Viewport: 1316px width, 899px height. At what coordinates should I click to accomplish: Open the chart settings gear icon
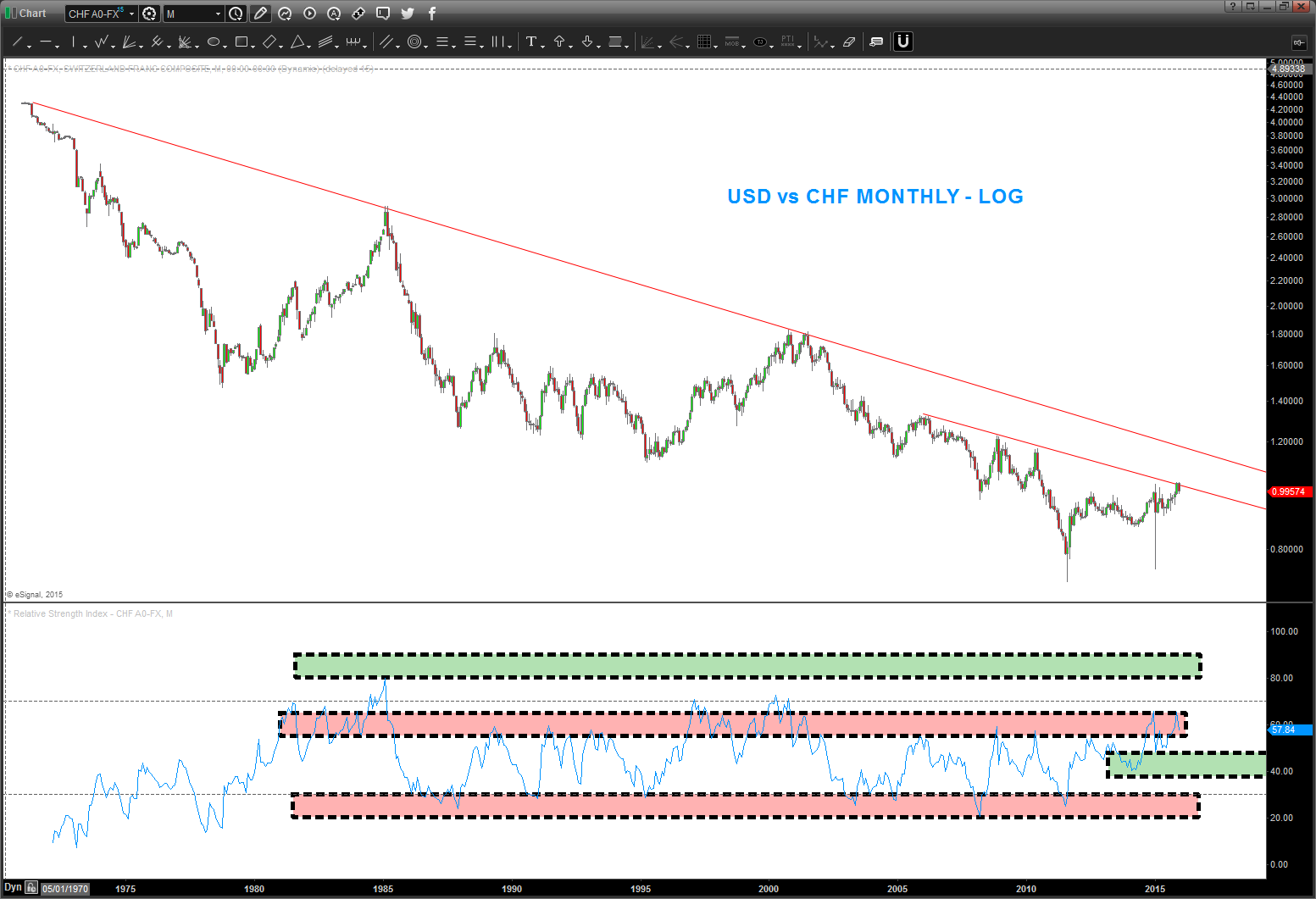click(149, 14)
